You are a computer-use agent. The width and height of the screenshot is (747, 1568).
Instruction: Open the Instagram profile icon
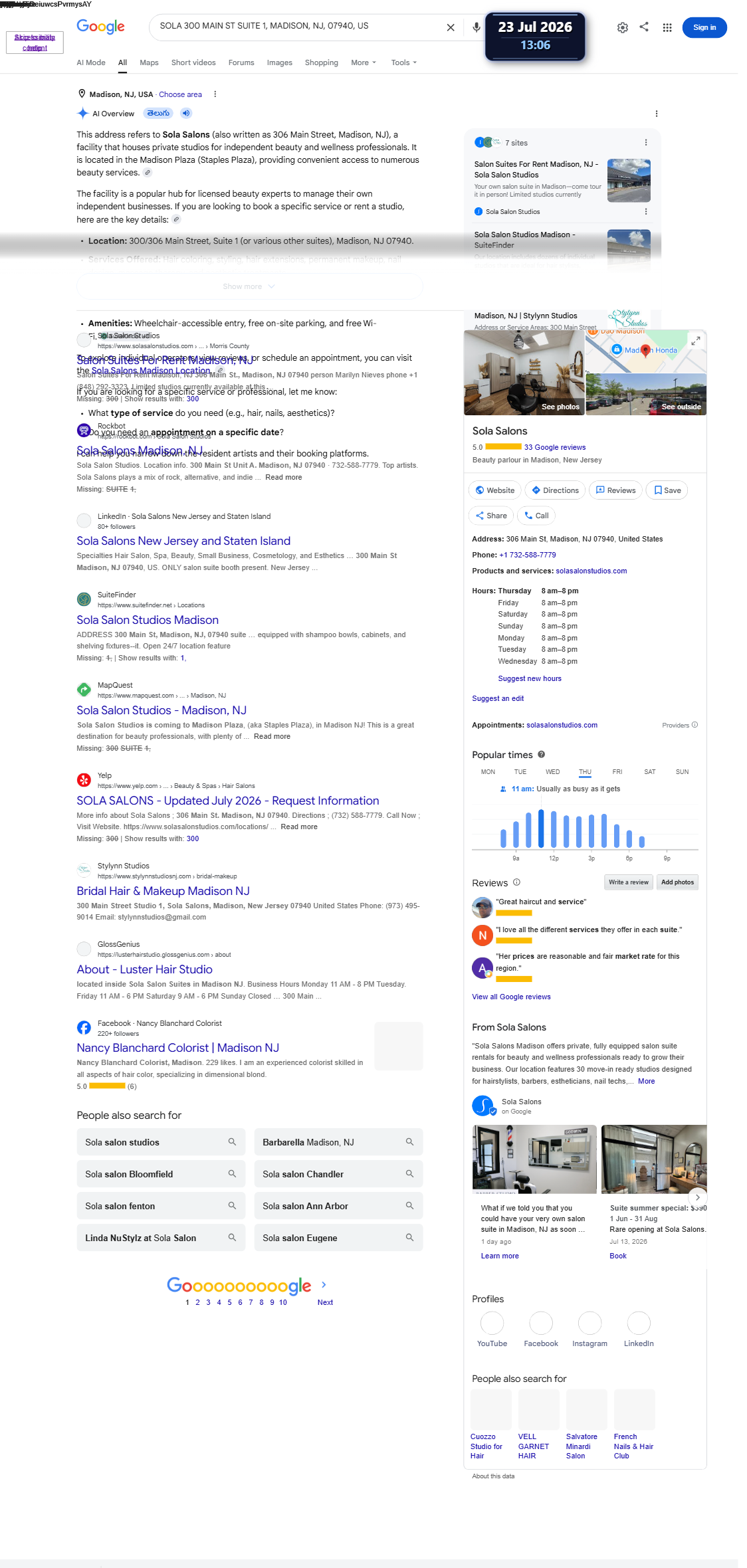589,1323
